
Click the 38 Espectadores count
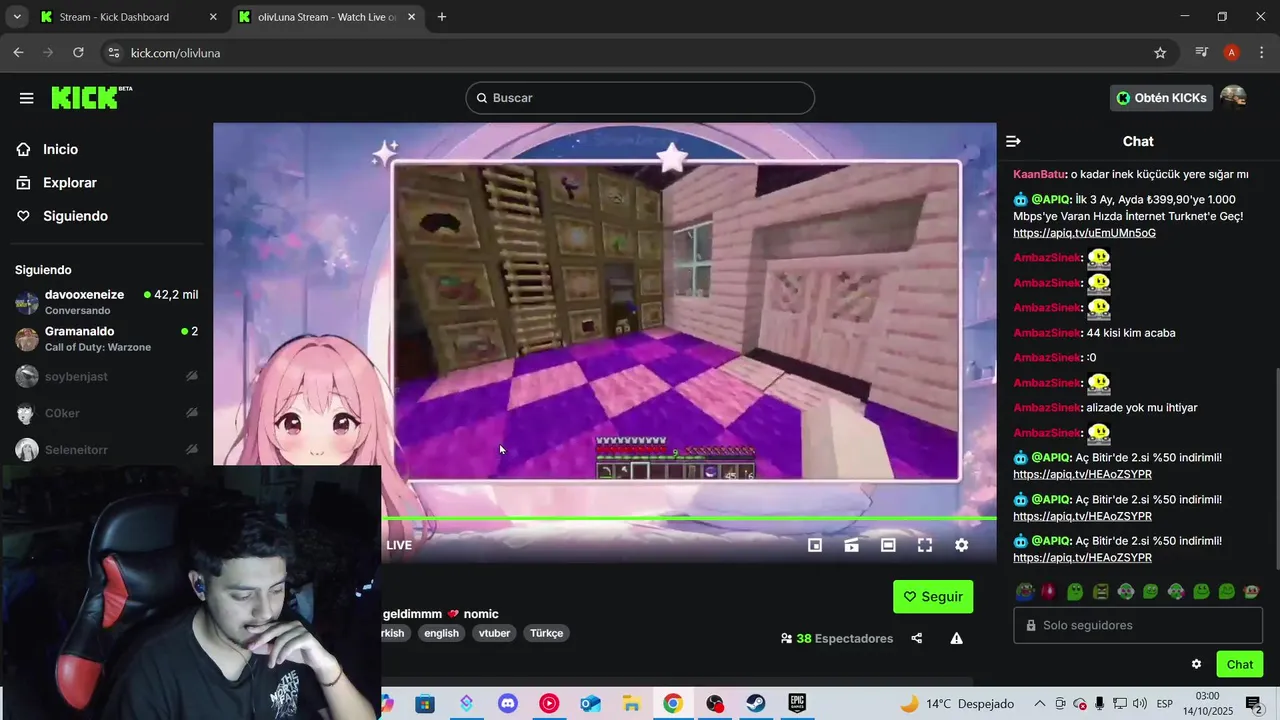tap(837, 638)
